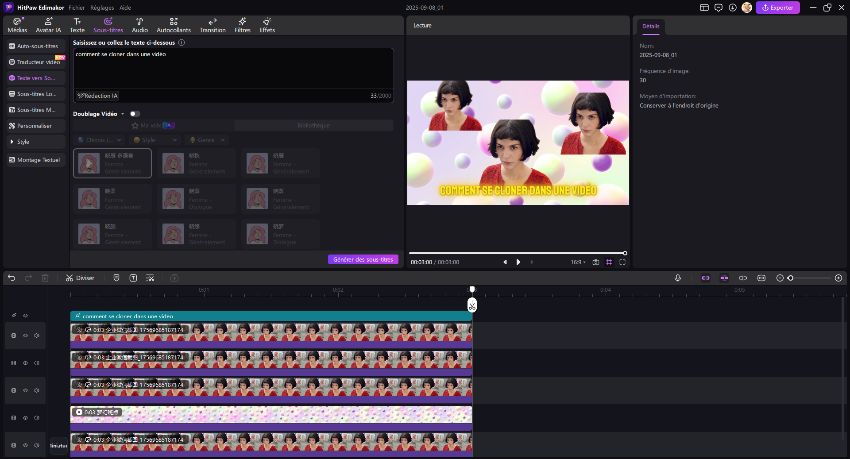The image size is (850, 459).
Task: Click the Exporter button
Action: (x=778, y=7)
